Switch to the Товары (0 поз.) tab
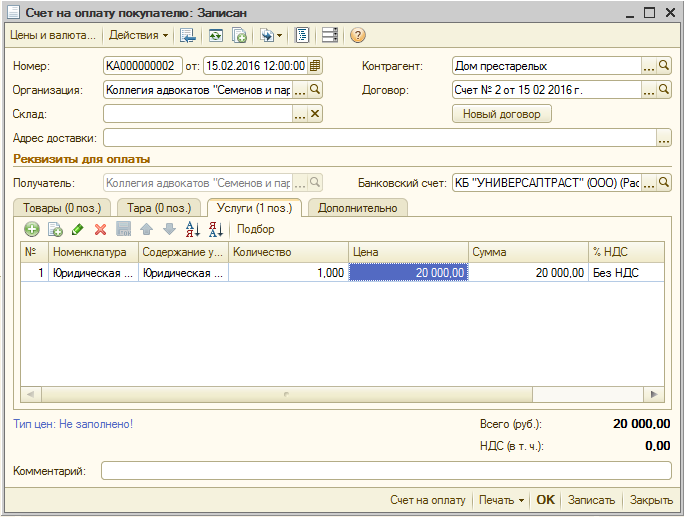684x517 pixels. (62, 208)
